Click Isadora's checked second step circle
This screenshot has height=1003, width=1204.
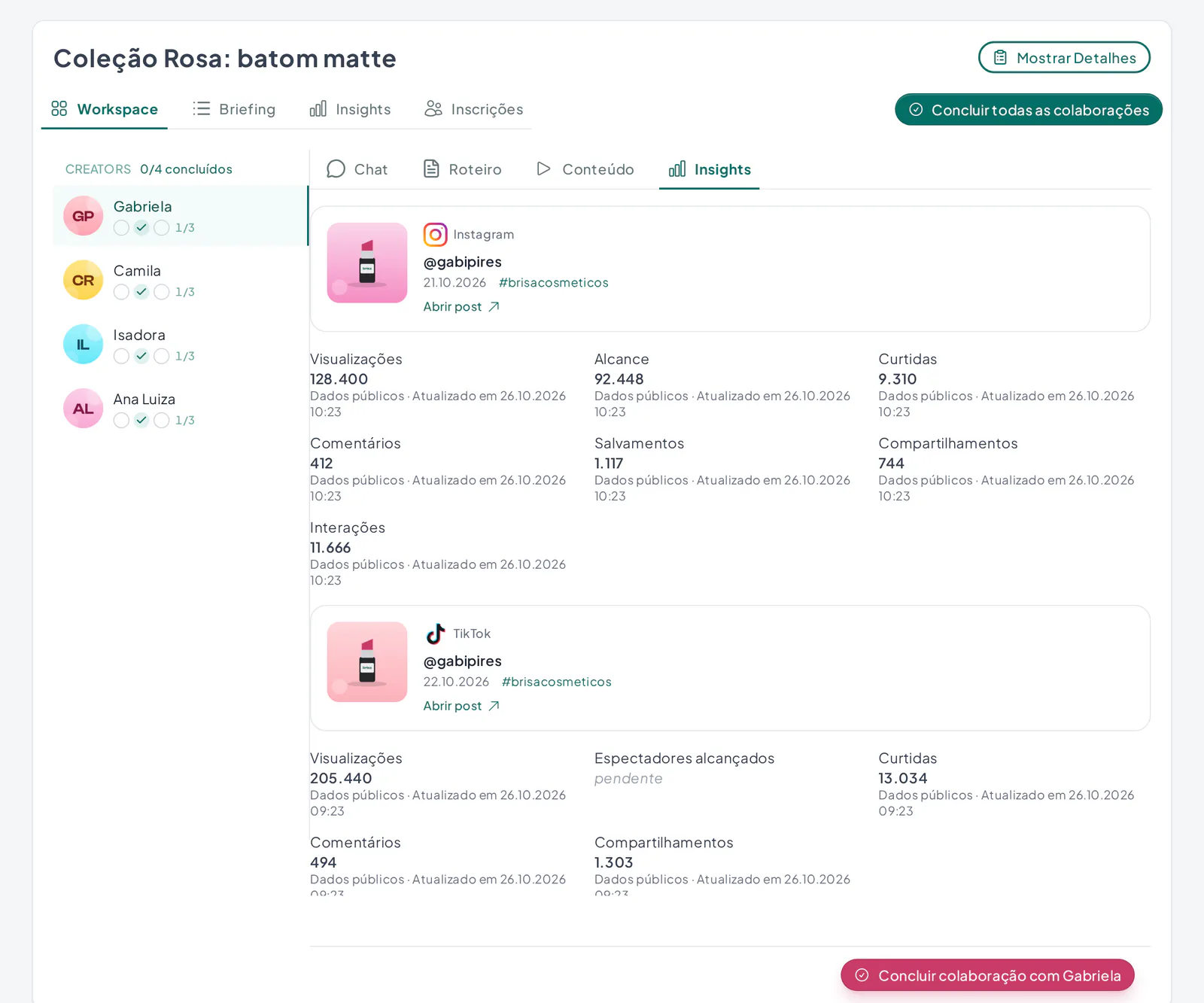coord(141,356)
